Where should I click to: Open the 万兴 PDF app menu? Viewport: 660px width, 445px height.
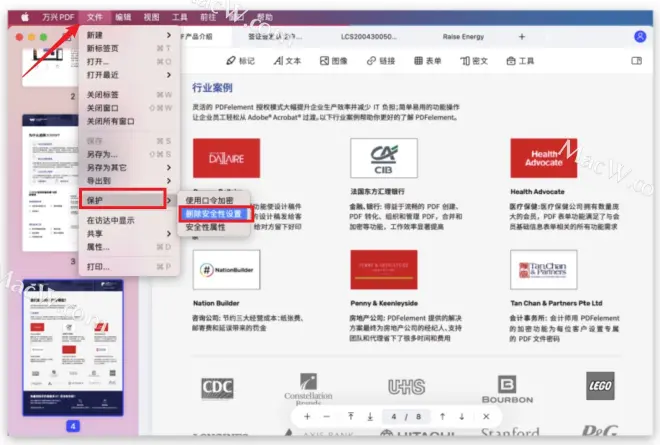[x=58, y=17]
